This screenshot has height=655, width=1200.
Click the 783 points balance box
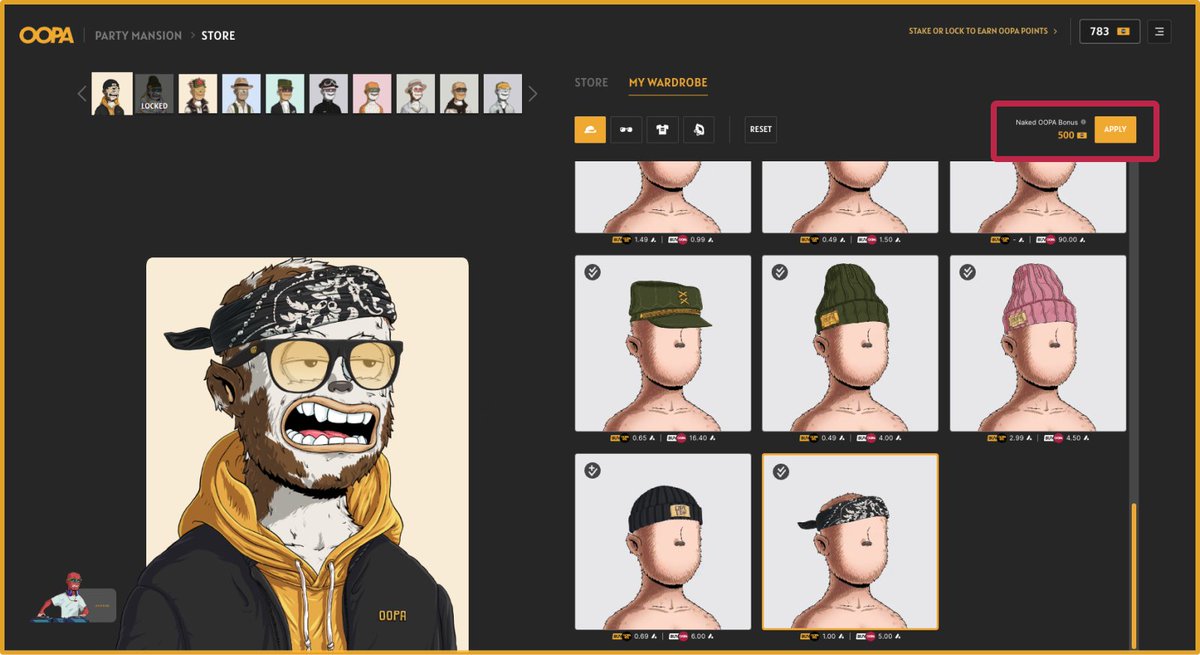click(1109, 32)
